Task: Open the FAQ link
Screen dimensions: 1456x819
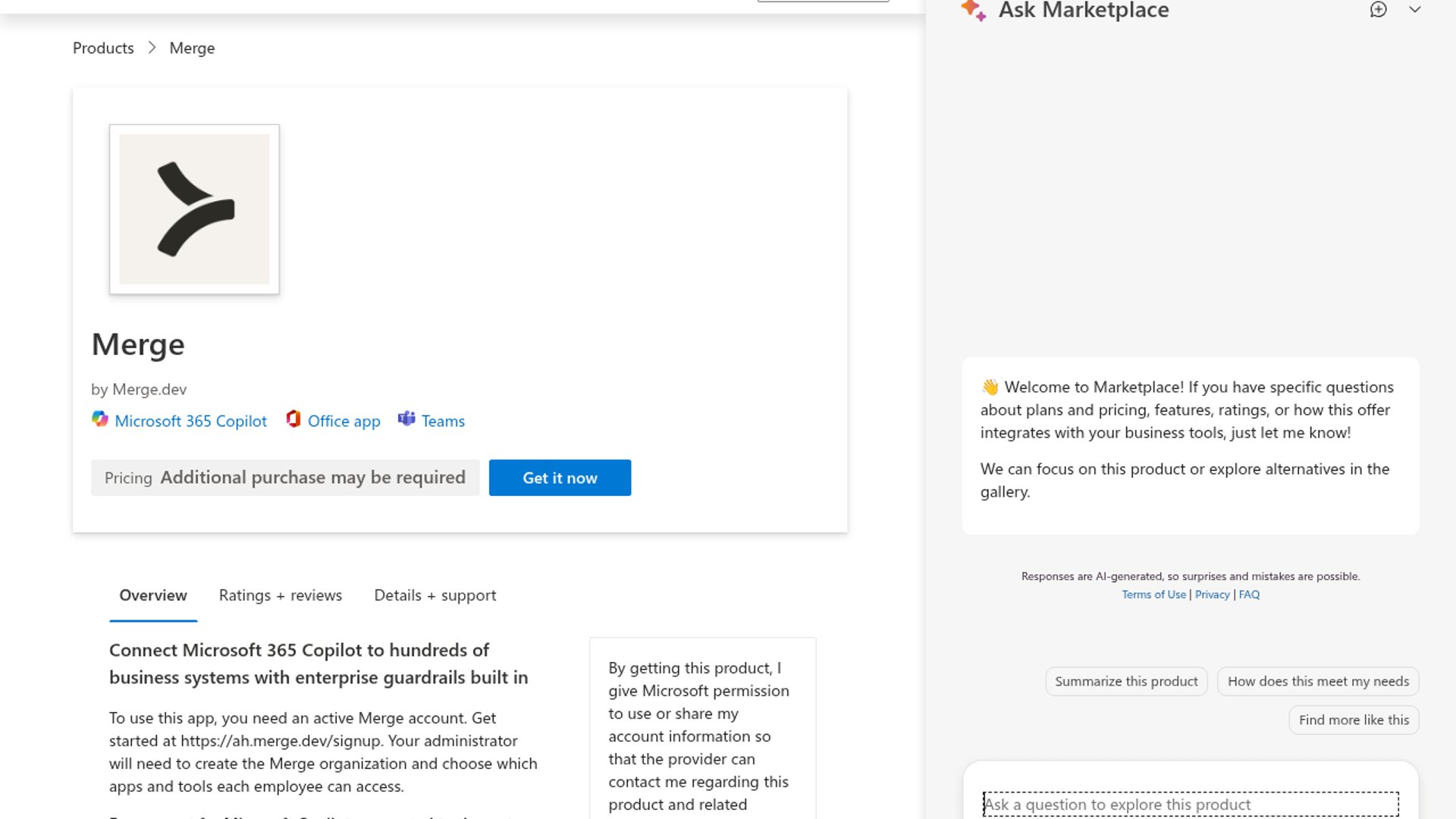Action: tap(1249, 595)
